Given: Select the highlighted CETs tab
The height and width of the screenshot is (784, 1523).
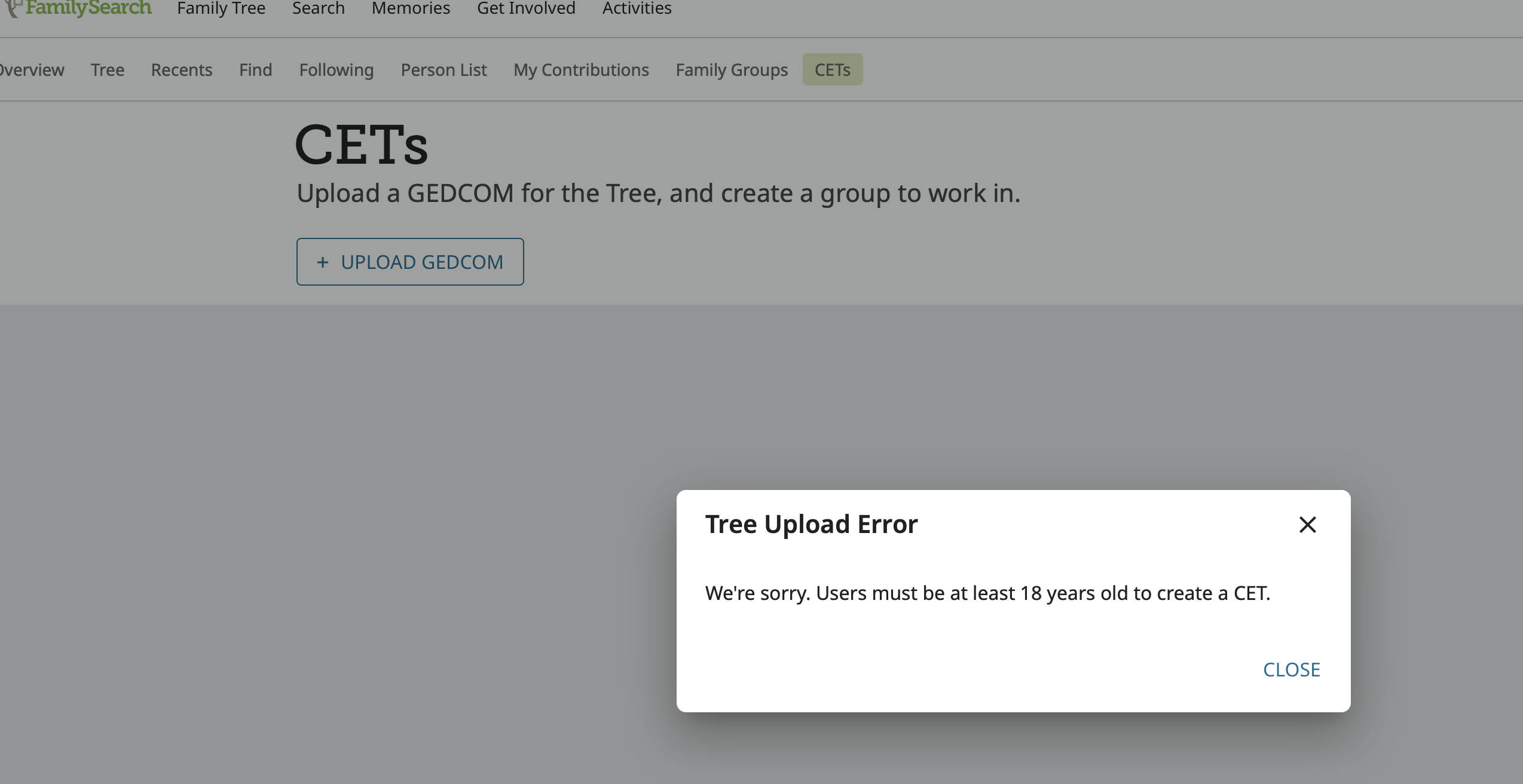Looking at the screenshot, I should tap(832, 70).
